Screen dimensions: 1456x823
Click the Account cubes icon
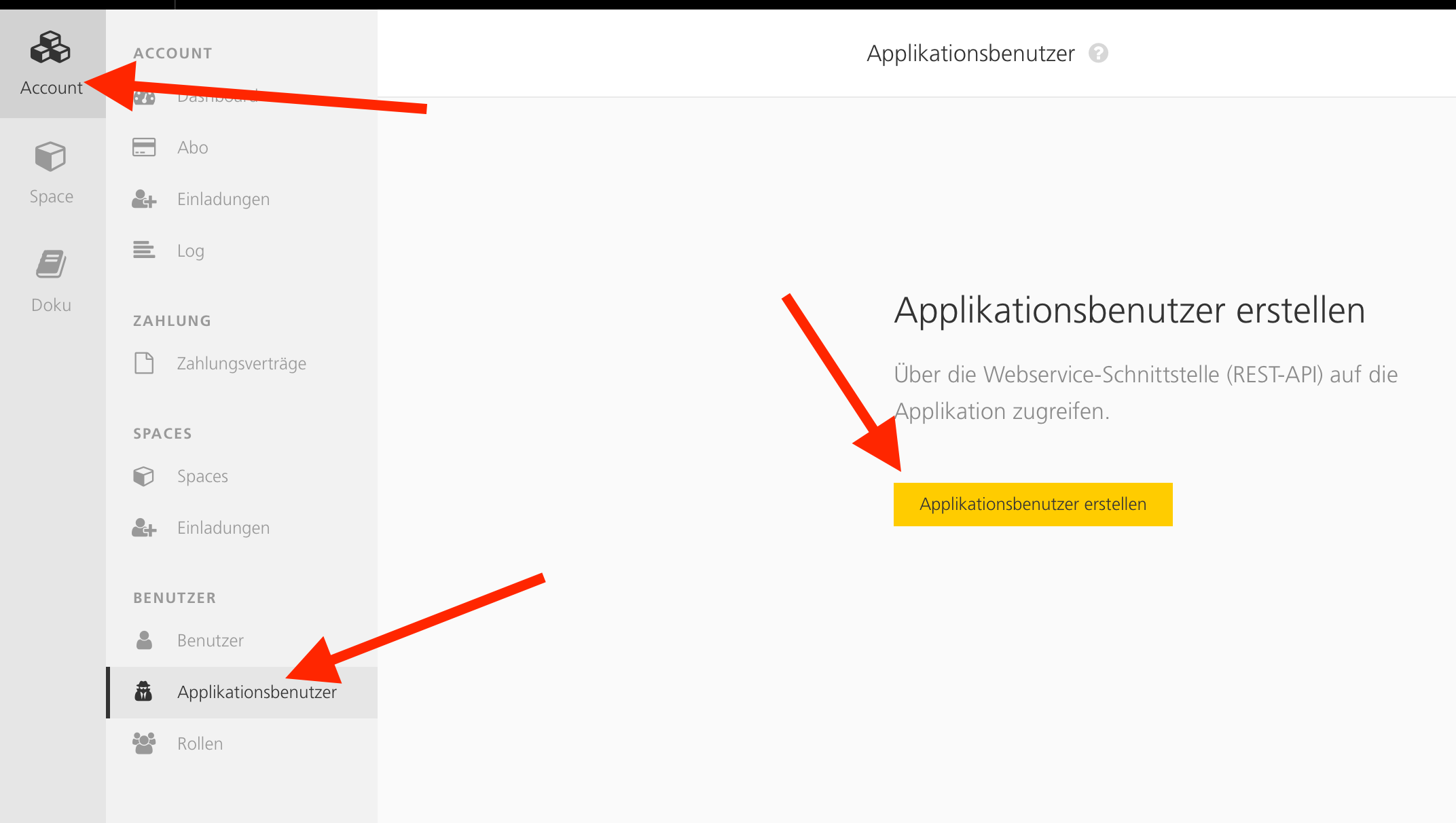[x=50, y=48]
